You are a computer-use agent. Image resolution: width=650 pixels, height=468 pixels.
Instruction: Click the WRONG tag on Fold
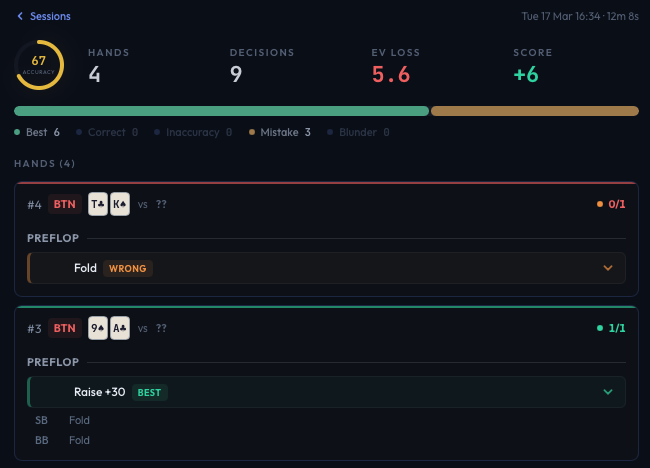[x=127, y=268]
